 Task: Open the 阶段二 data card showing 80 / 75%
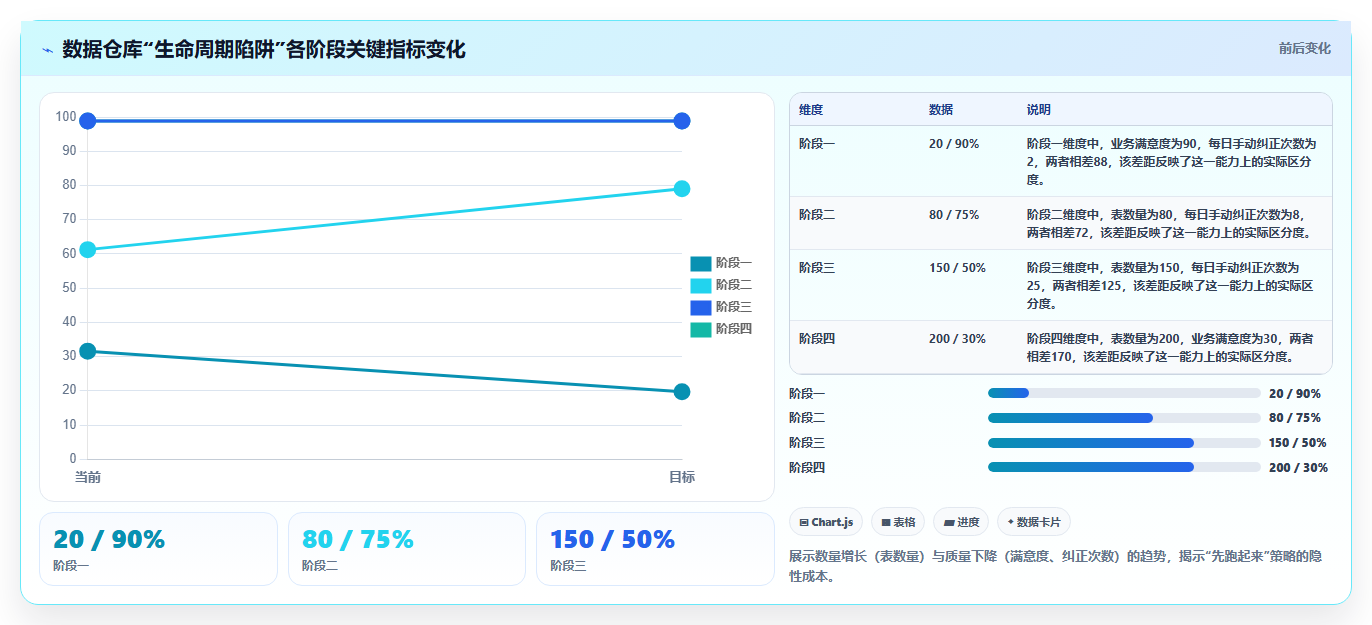407,549
